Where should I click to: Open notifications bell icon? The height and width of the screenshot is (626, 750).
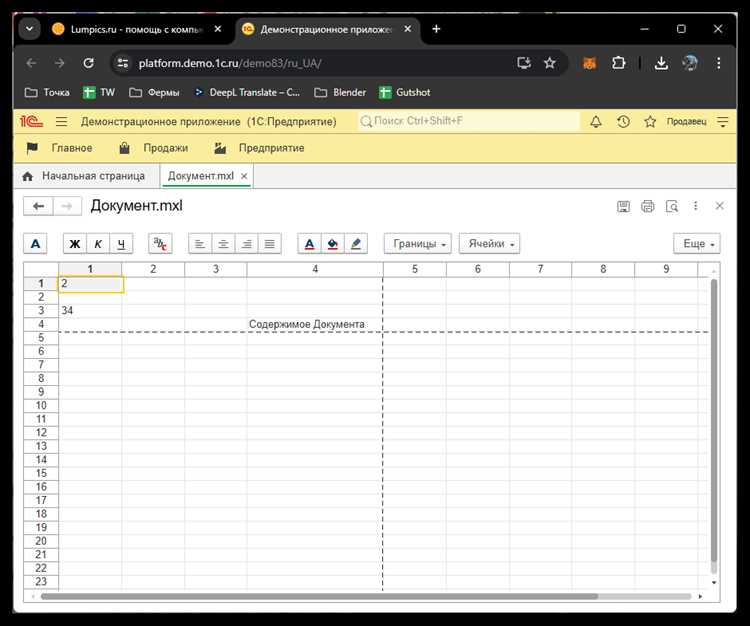[x=596, y=121]
